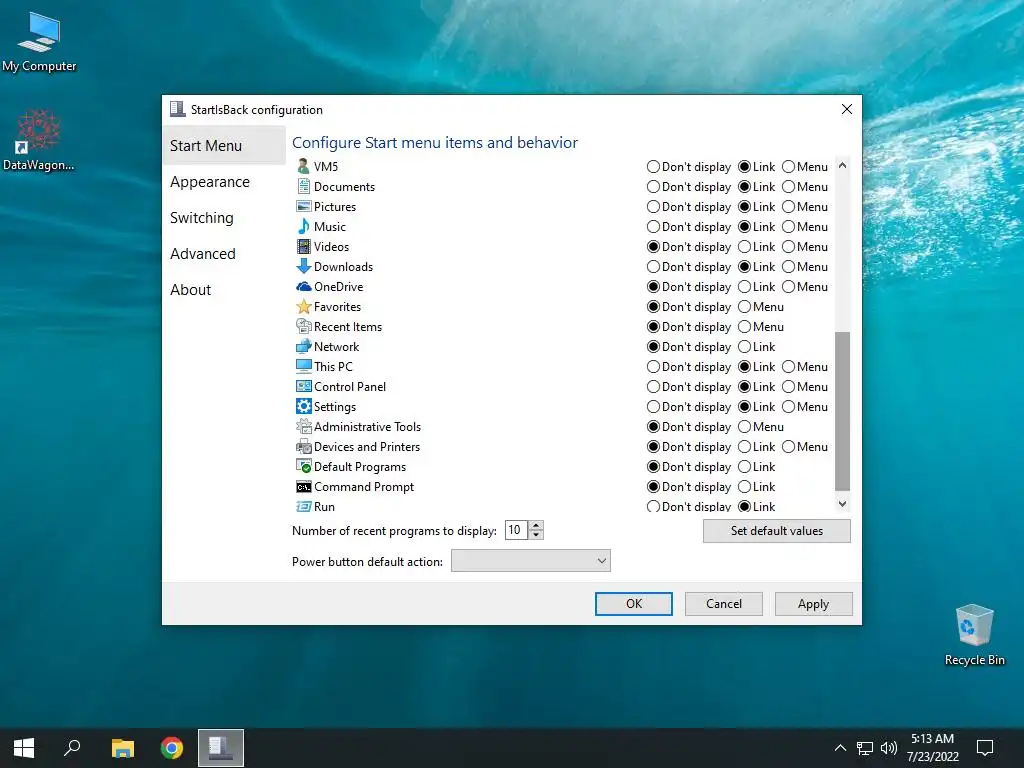Viewport: 1024px width, 768px height.
Task: Click the Default Programs icon
Action: tap(303, 466)
